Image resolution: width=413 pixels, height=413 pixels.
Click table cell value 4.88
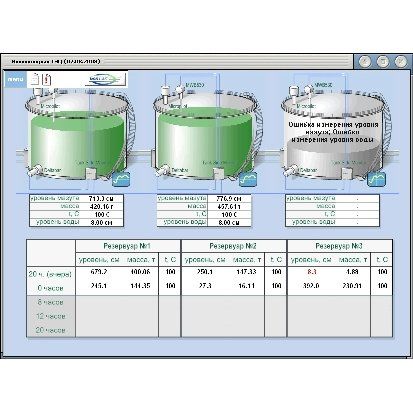[x=352, y=272]
